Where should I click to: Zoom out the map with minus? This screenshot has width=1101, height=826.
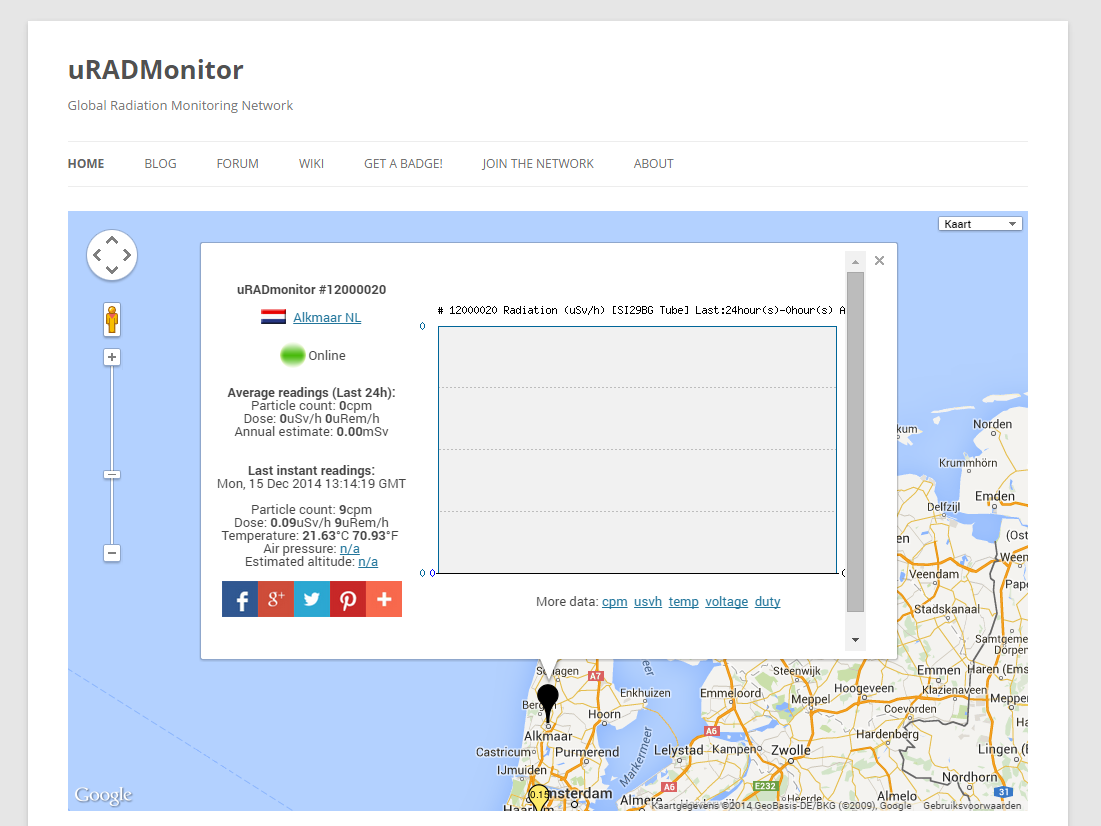click(112, 553)
